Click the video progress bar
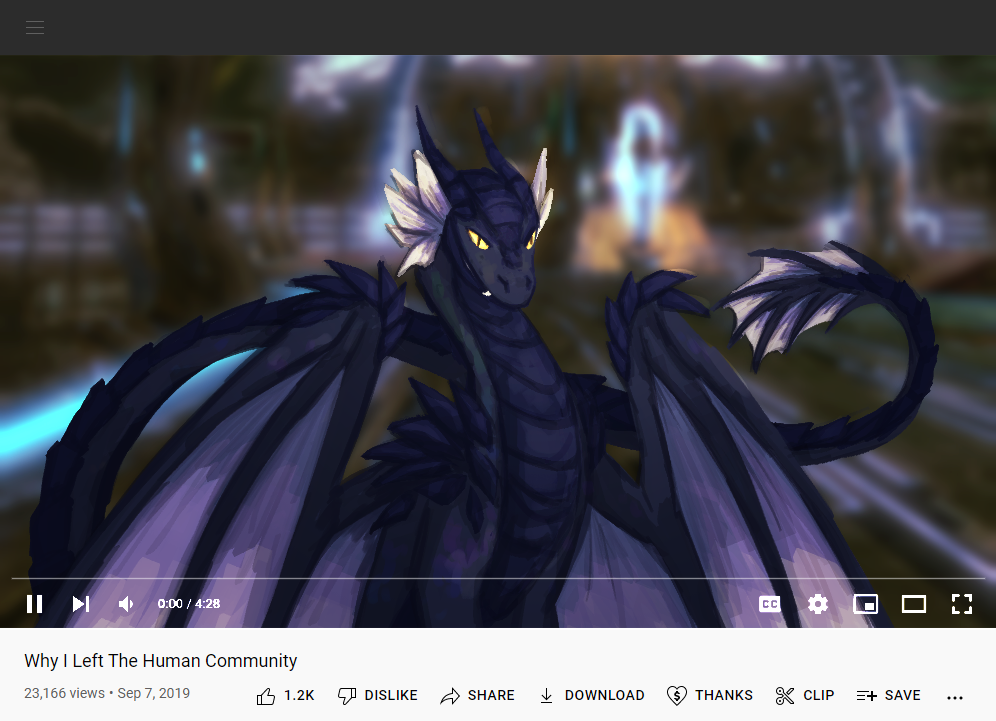Viewport: 996px width, 721px height. 498,578
